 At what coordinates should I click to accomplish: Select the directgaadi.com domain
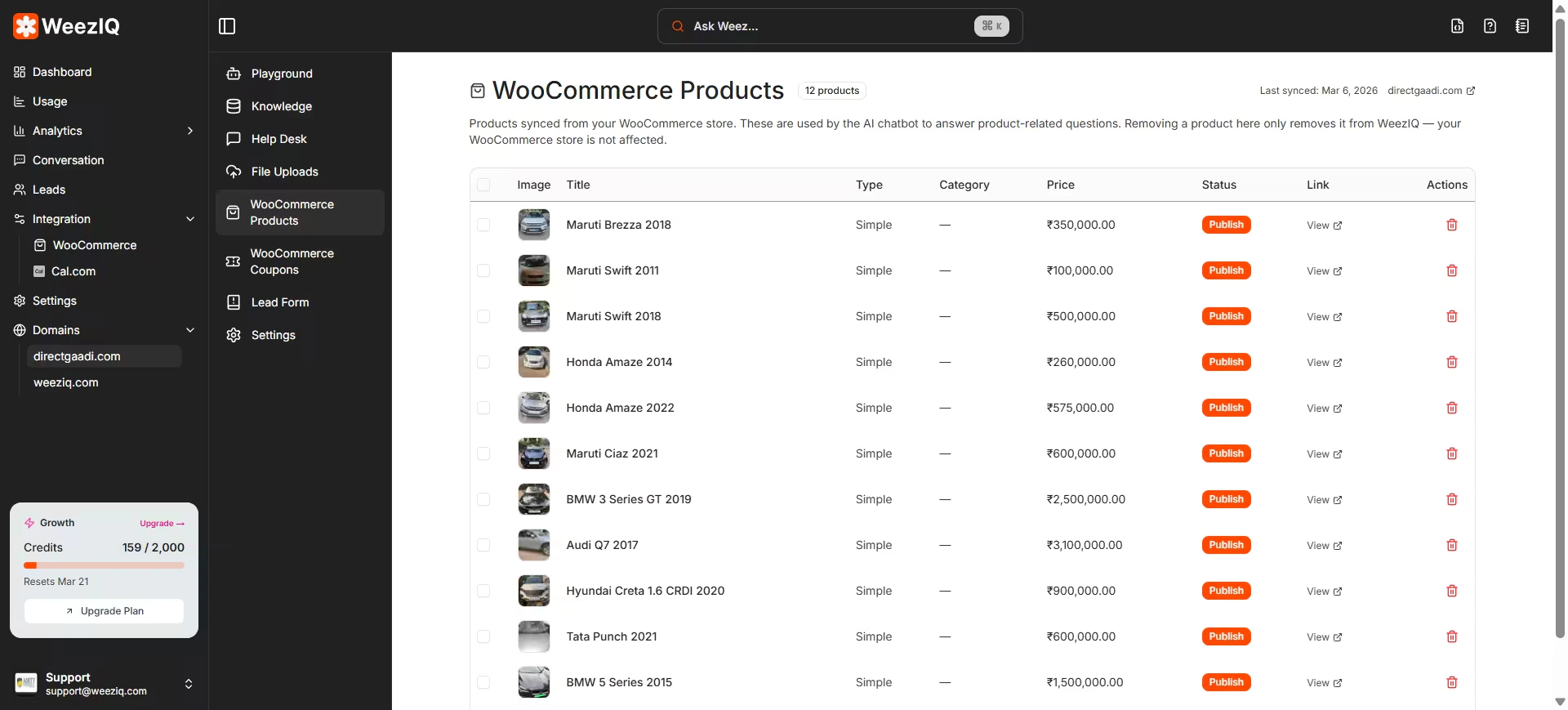[104, 356]
